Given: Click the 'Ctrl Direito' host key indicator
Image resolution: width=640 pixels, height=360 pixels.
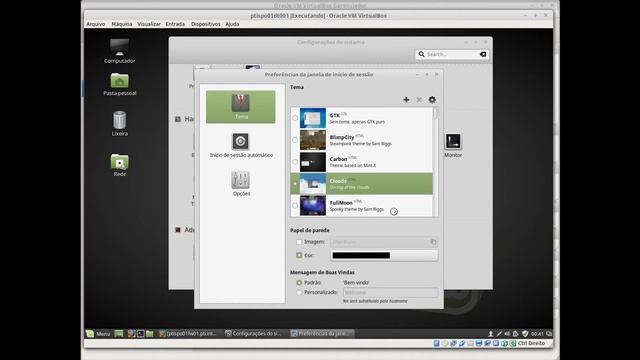Looking at the screenshot, I should coord(531,343).
